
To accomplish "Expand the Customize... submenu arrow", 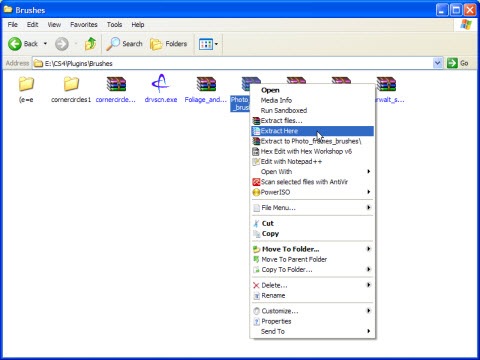I will (369, 311).
